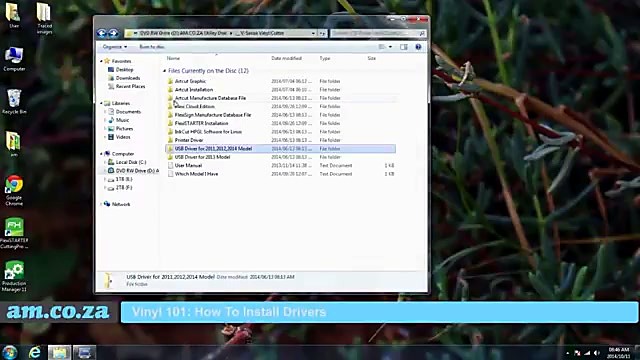640x360 pixels.
Task: Open the Organize menu
Action: 115,47
